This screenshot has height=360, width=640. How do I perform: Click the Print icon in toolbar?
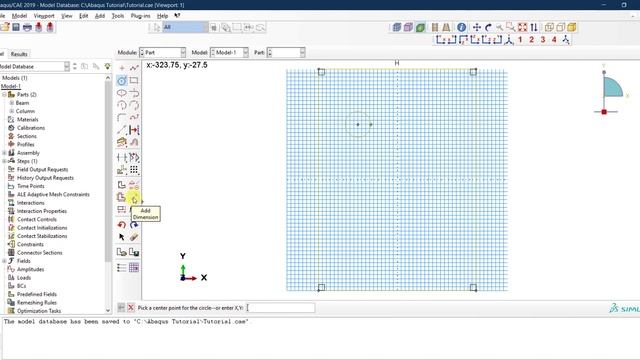tap(27, 27)
